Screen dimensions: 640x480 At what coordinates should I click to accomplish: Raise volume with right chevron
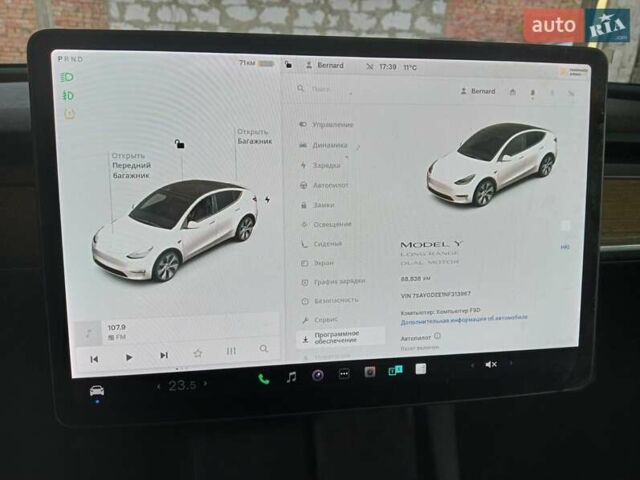point(511,362)
